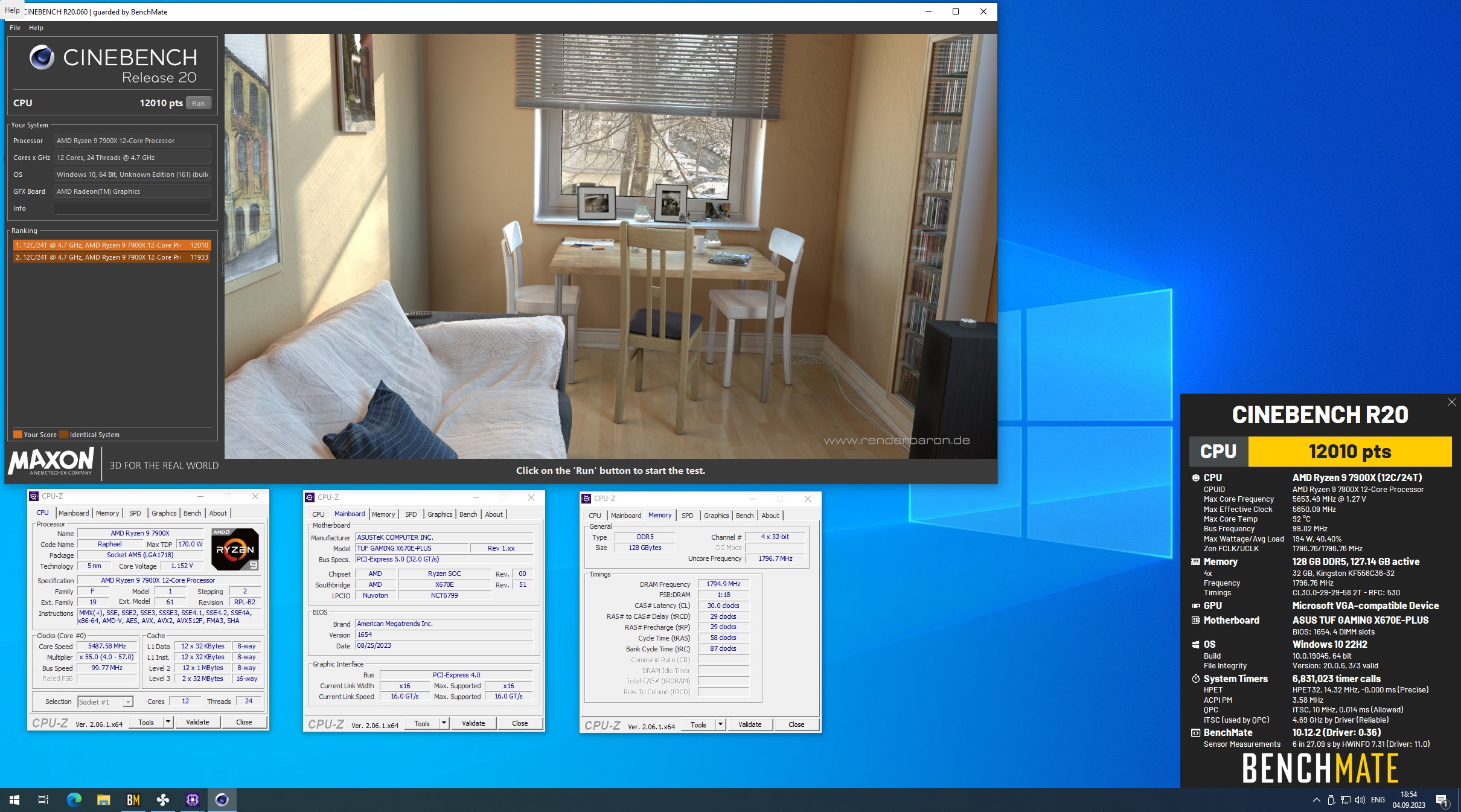Click the yellow 12010 pts score bar in BenchMate
Image resolution: width=1461 pixels, height=812 pixels.
[x=1349, y=452]
